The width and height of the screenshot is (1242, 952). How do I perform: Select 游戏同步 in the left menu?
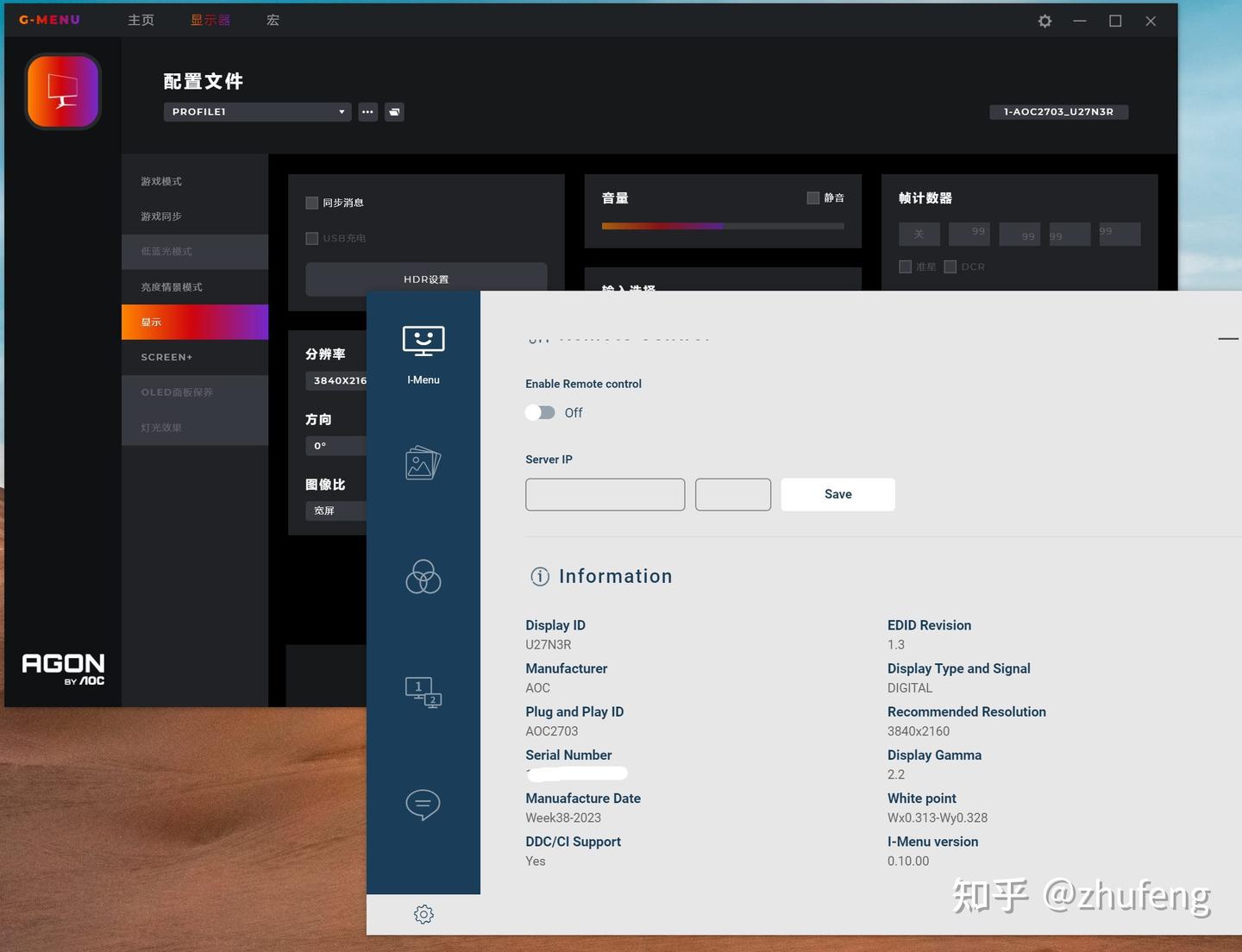(195, 216)
